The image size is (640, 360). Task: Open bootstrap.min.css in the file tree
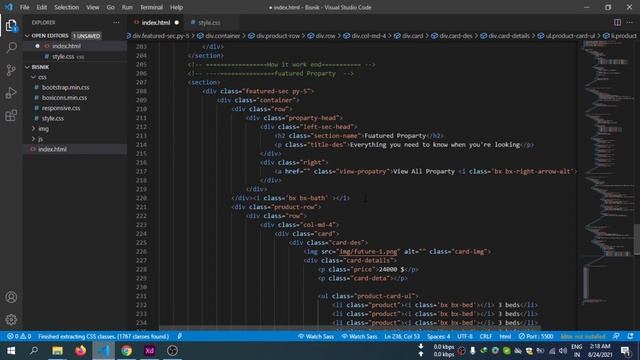(66, 87)
